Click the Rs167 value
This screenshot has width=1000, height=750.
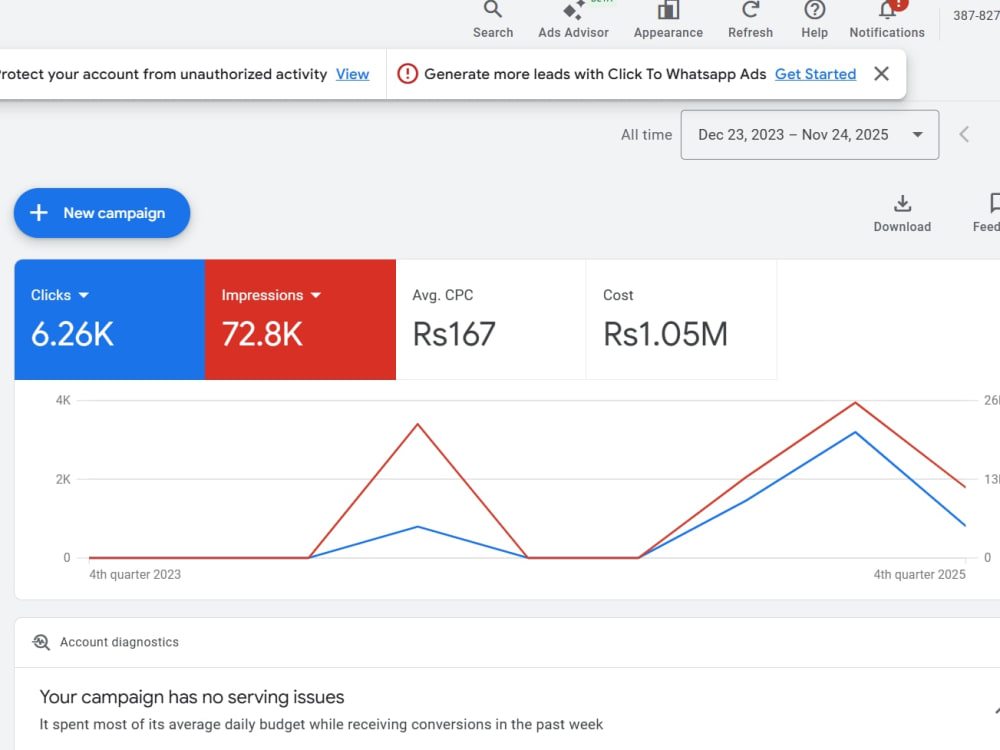click(x=453, y=334)
